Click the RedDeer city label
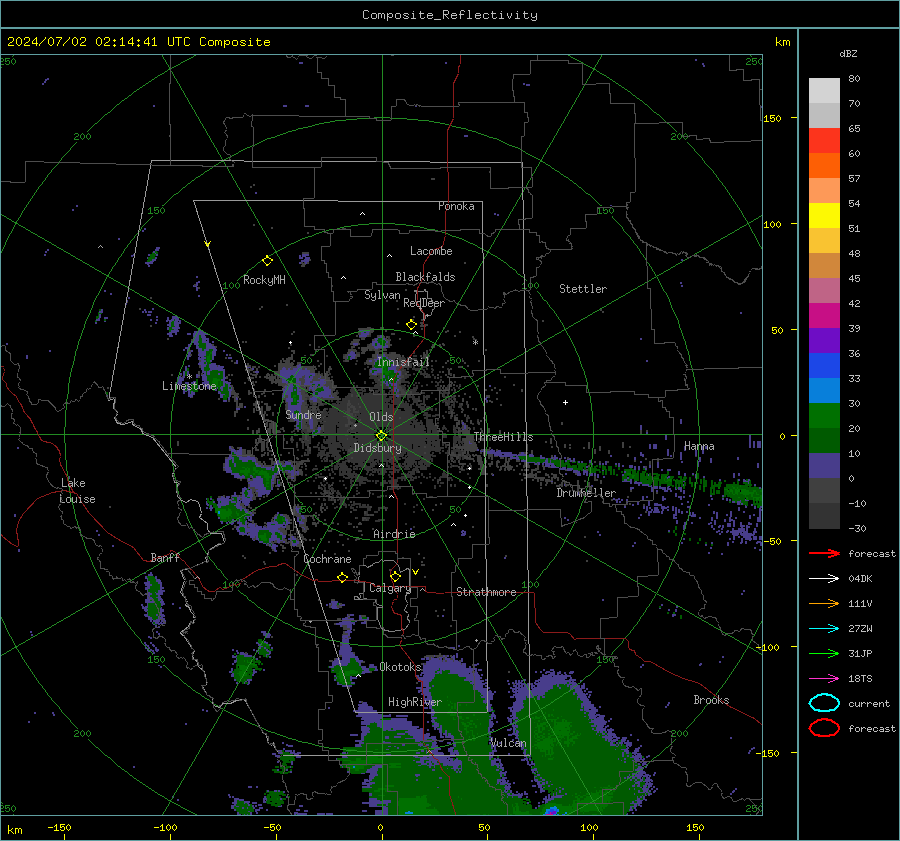900x841 pixels. (x=424, y=303)
